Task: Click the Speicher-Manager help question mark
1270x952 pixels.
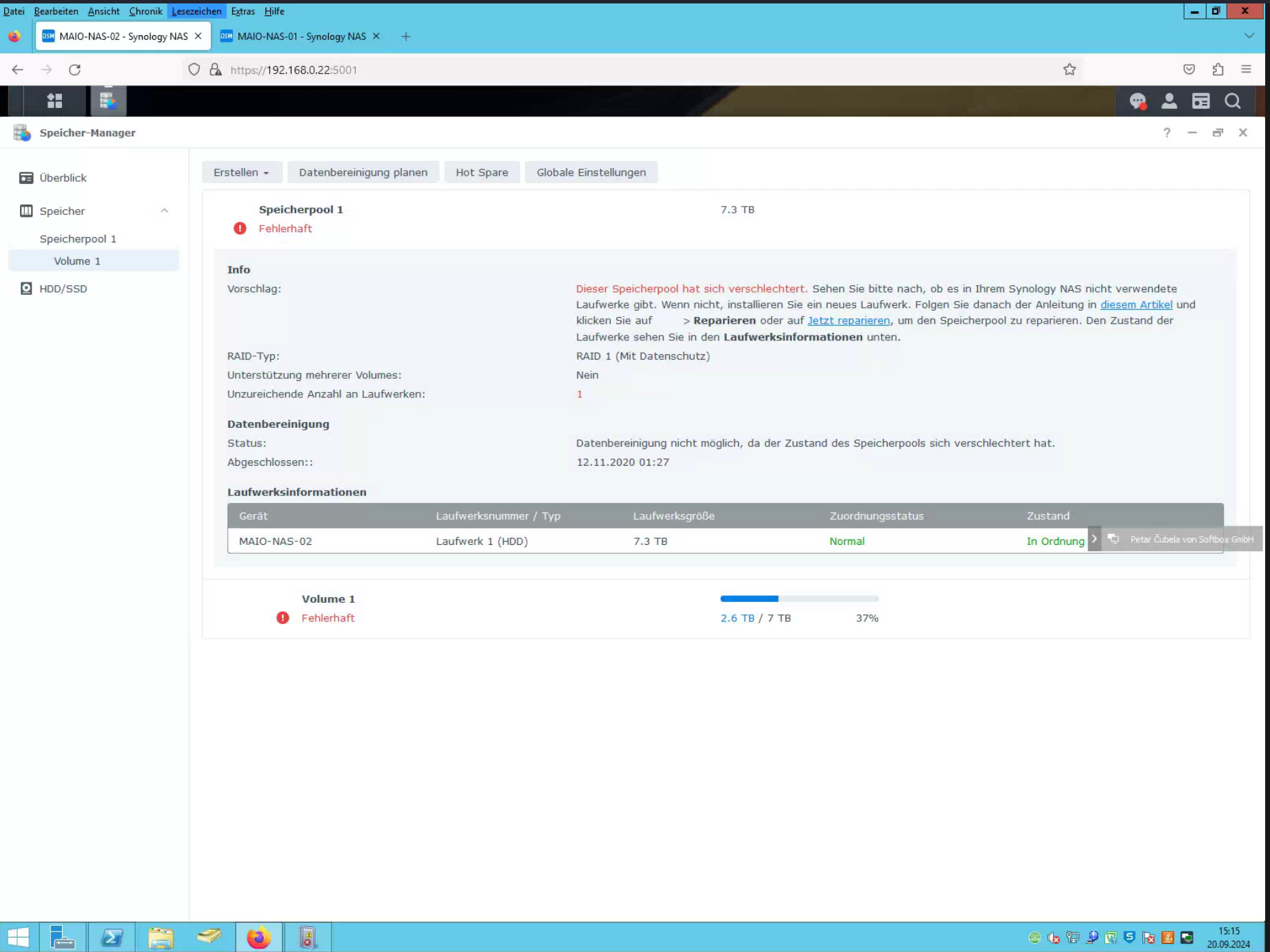Action: pos(1167,133)
